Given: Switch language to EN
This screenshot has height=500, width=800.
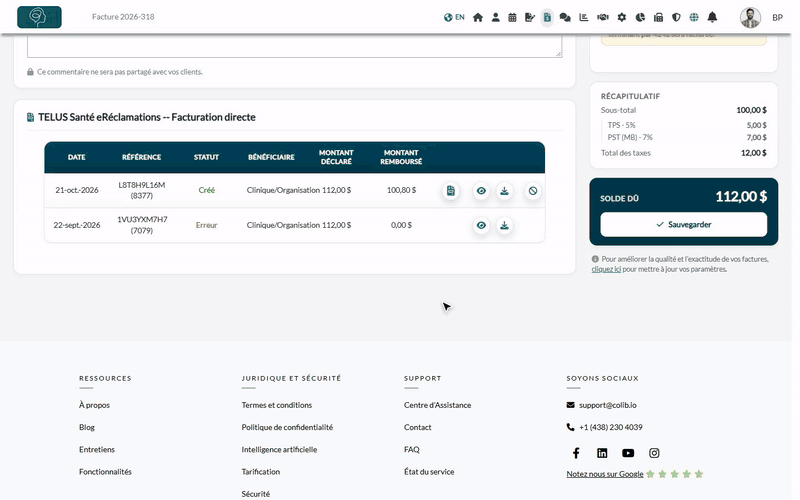Looking at the screenshot, I should [454, 17].
